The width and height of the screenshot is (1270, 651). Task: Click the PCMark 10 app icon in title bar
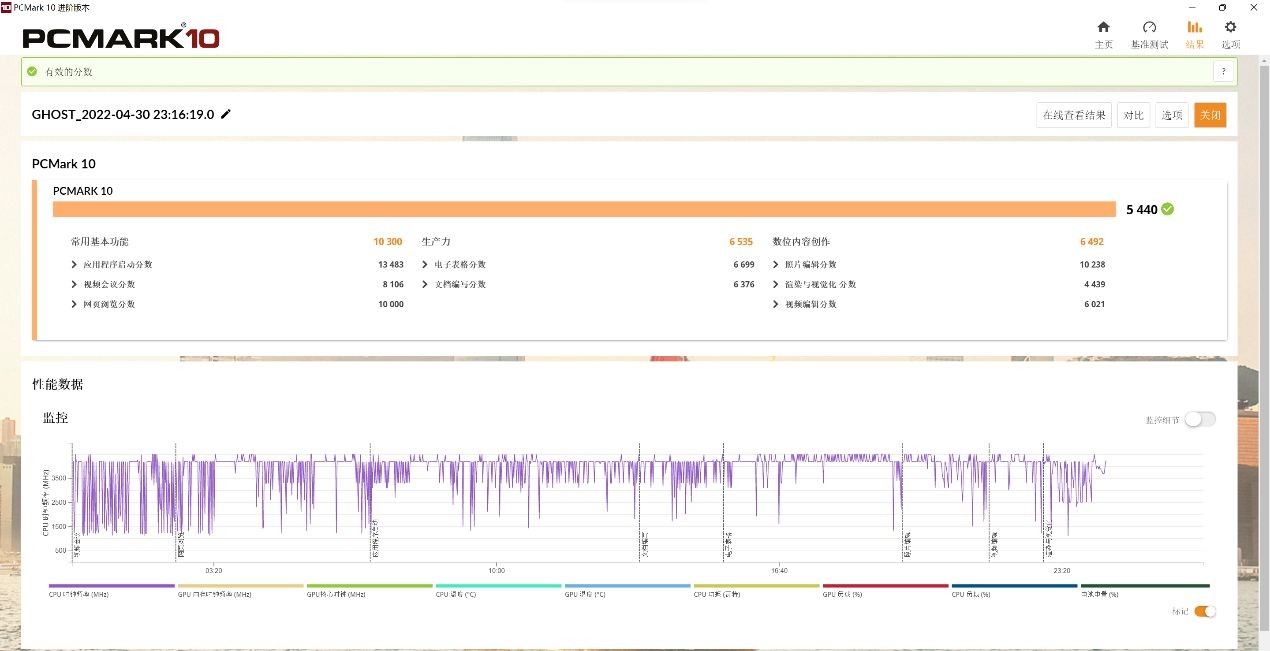coord(6,6)
